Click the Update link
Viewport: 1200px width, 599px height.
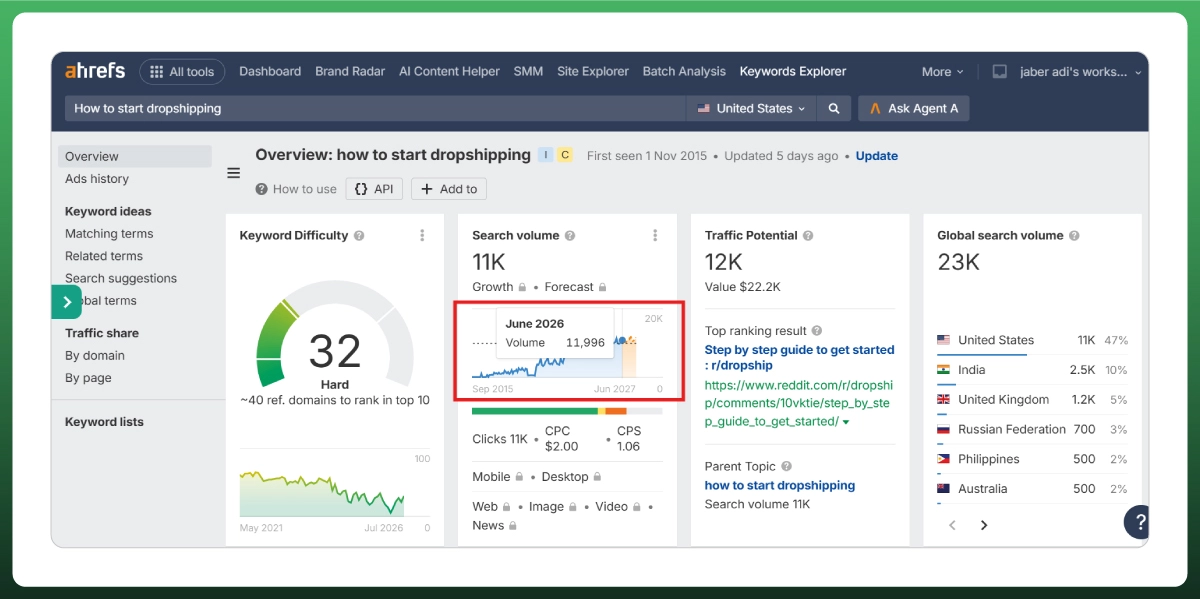coord(877,156)
